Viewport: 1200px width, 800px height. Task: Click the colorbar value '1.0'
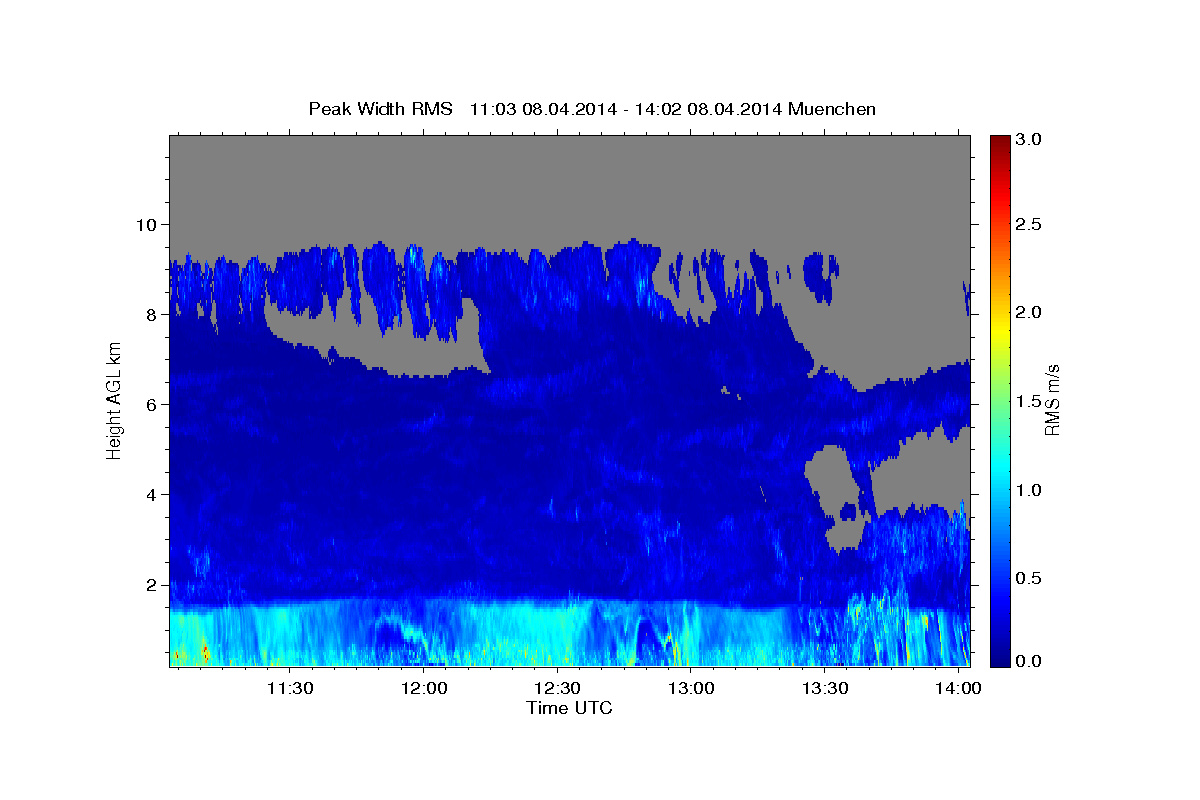(1031, 489)
